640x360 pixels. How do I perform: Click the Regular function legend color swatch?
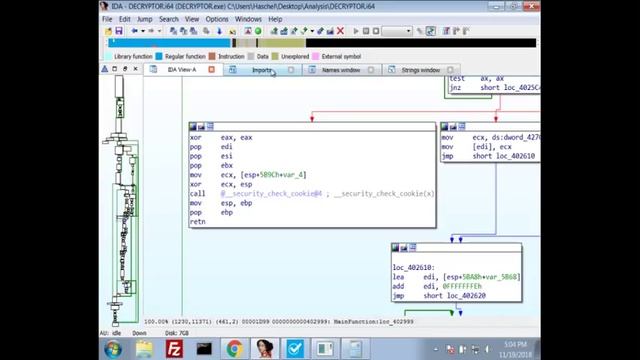[159, 56]
